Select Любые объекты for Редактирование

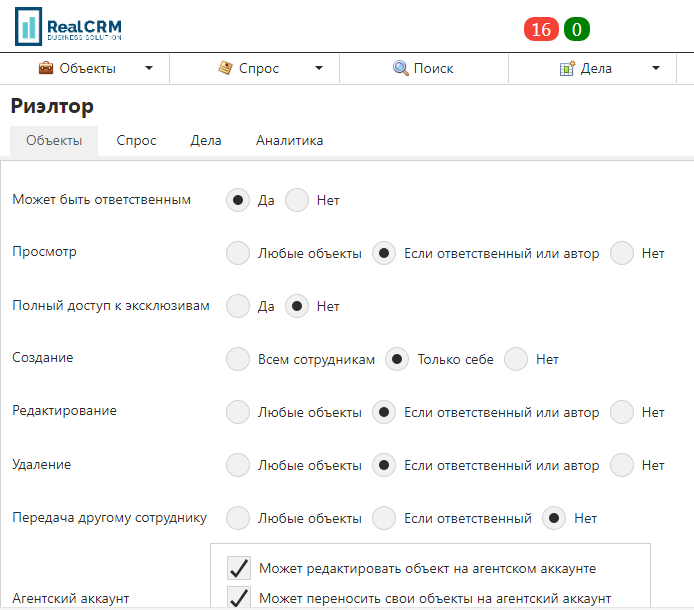238,412
